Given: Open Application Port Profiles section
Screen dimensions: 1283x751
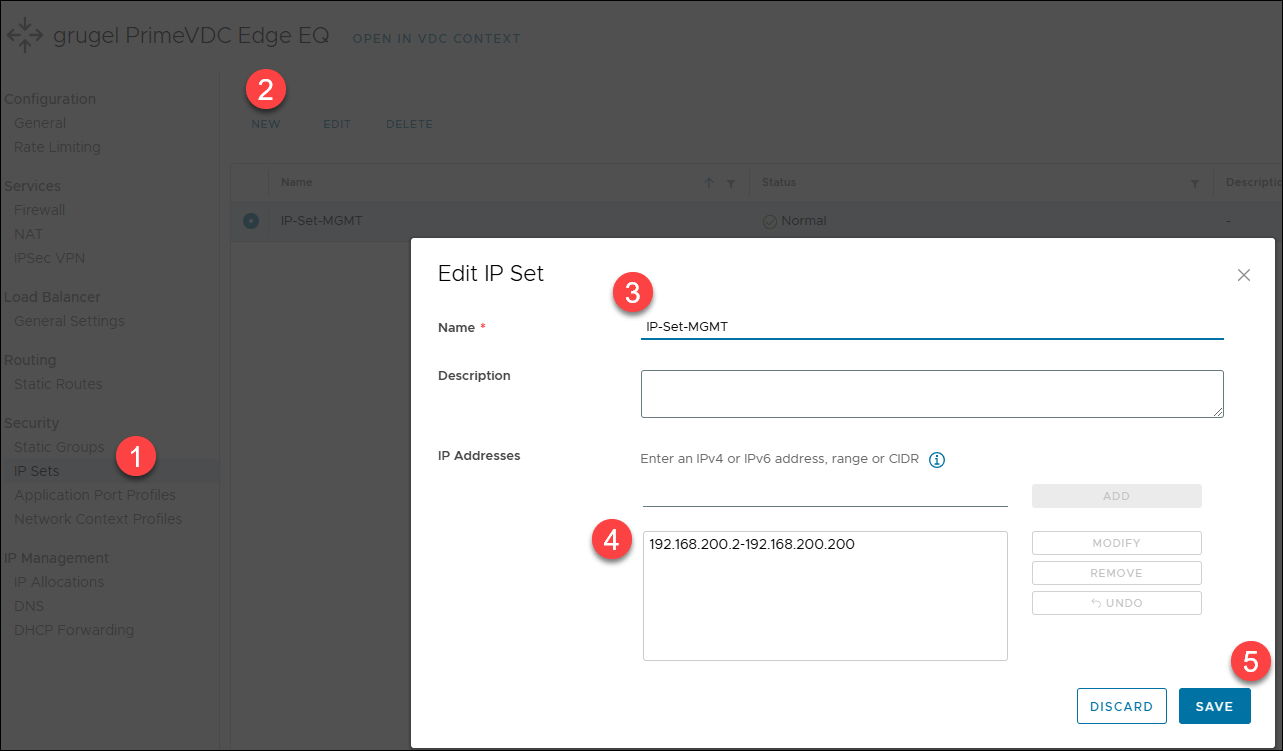Looking at the screenshot, I should [x=94, y=495].
